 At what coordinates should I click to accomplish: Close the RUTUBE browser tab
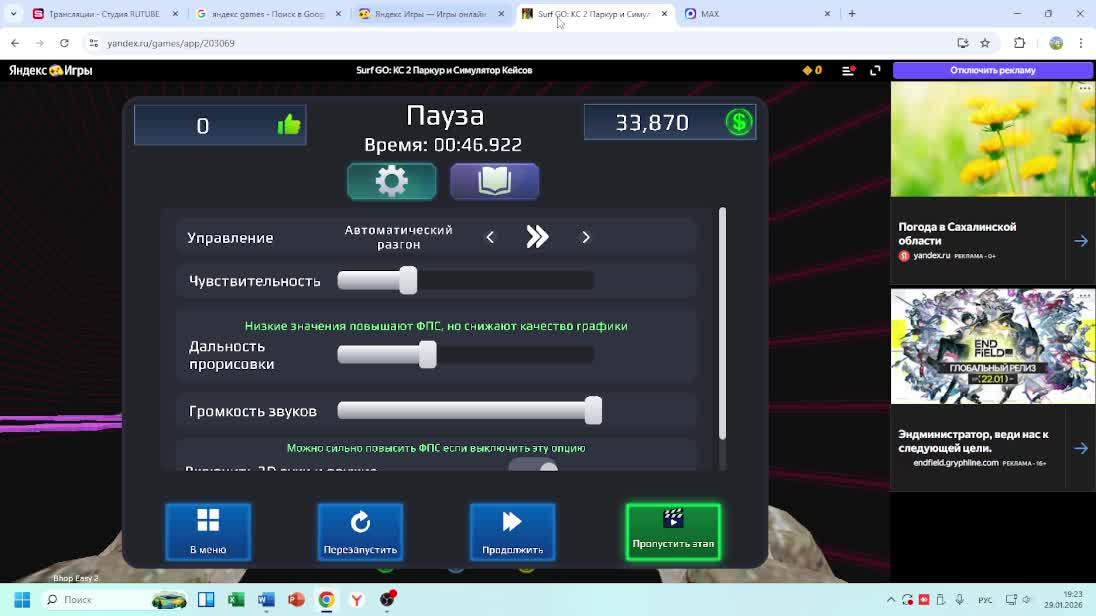click(175, 14)
